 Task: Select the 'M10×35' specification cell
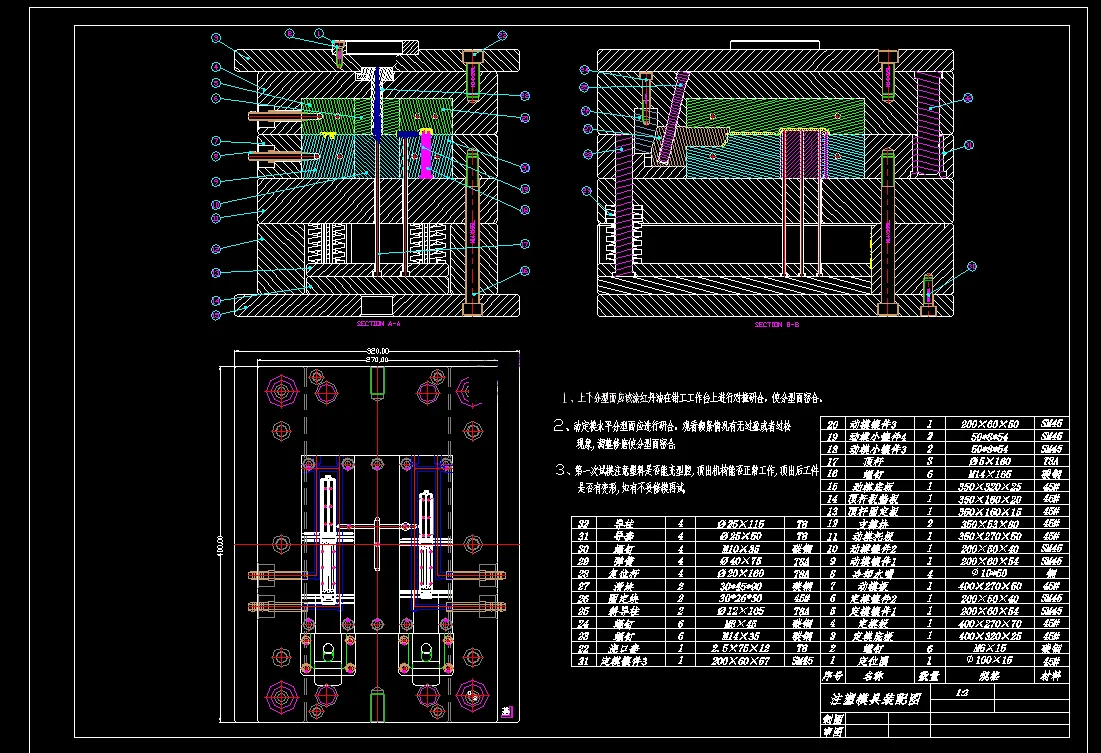[740, 549]
